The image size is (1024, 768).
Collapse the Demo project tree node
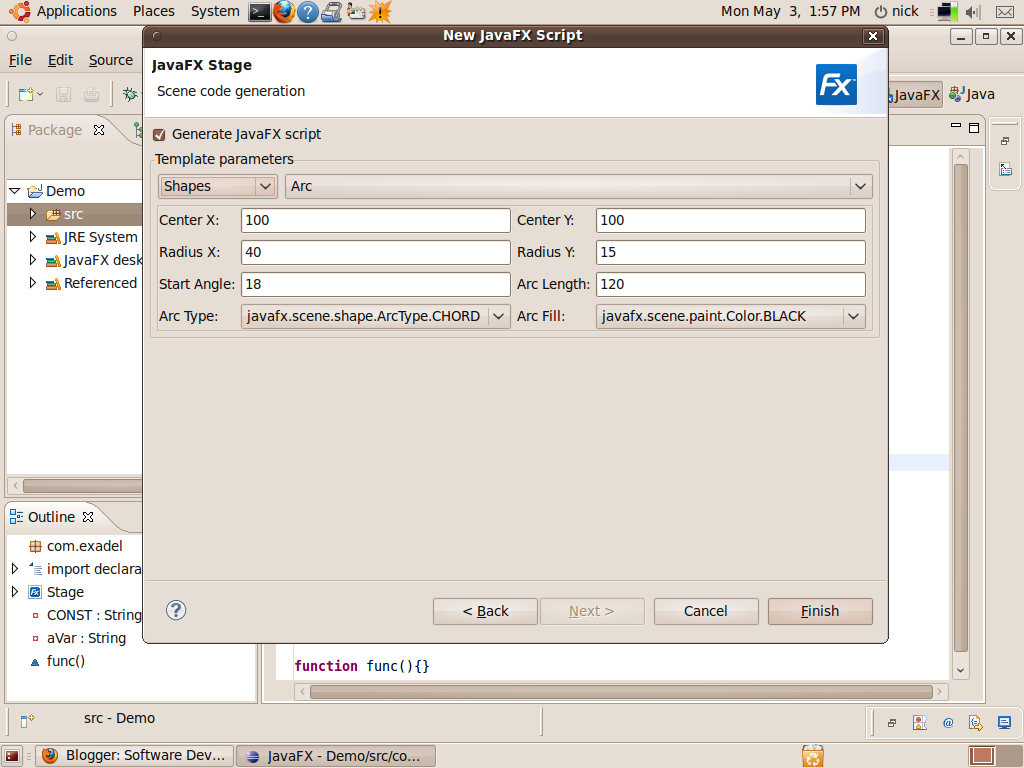click(15, 191)
